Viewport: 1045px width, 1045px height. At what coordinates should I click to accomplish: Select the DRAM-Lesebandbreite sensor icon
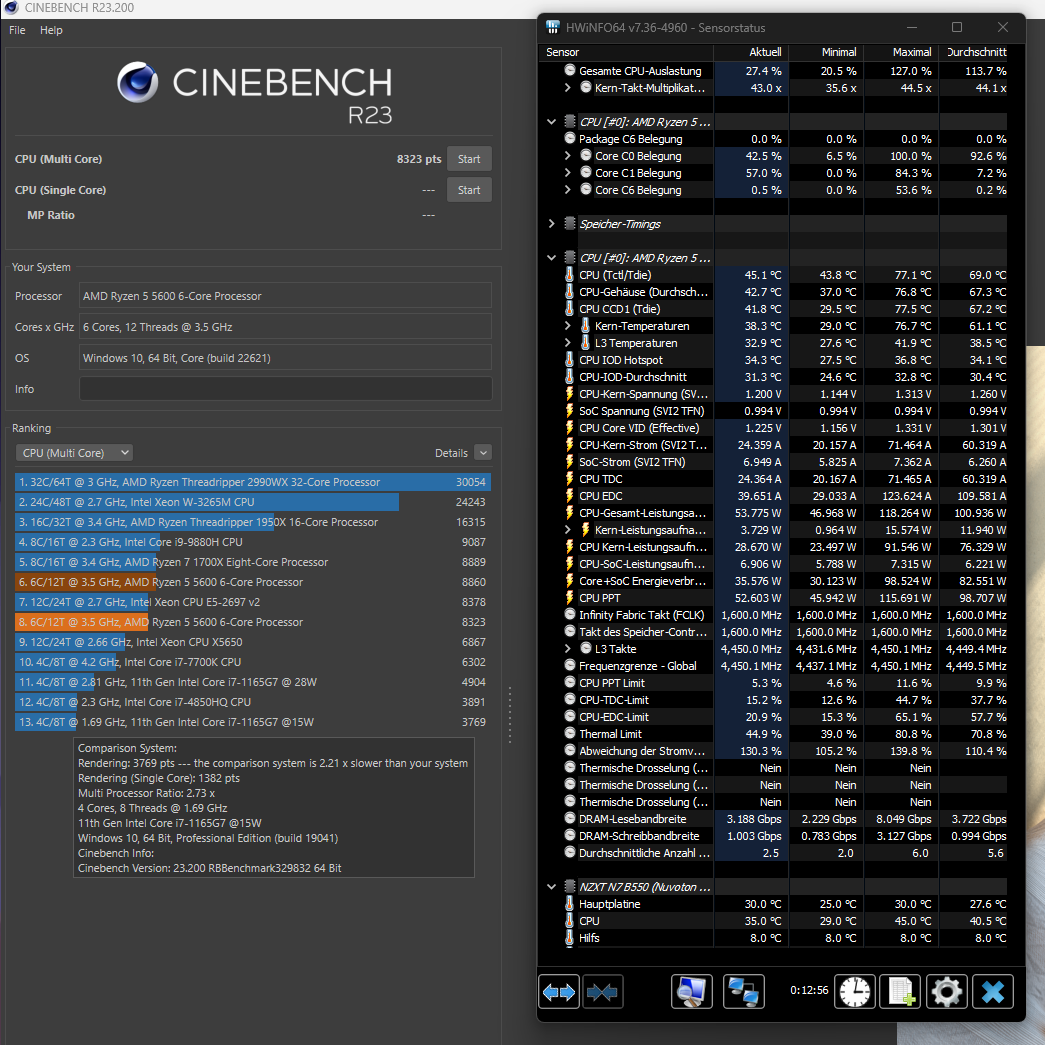pyautogui.click(x=569, y=818)
